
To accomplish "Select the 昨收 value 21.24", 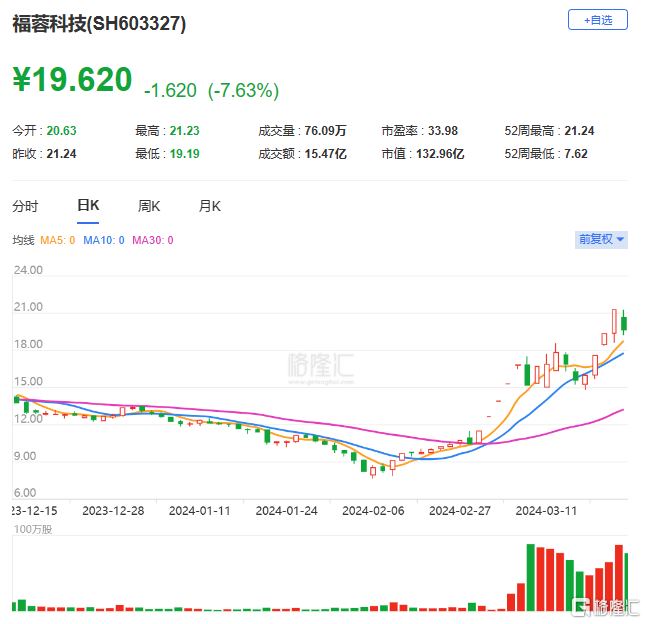I will point(61,154).
